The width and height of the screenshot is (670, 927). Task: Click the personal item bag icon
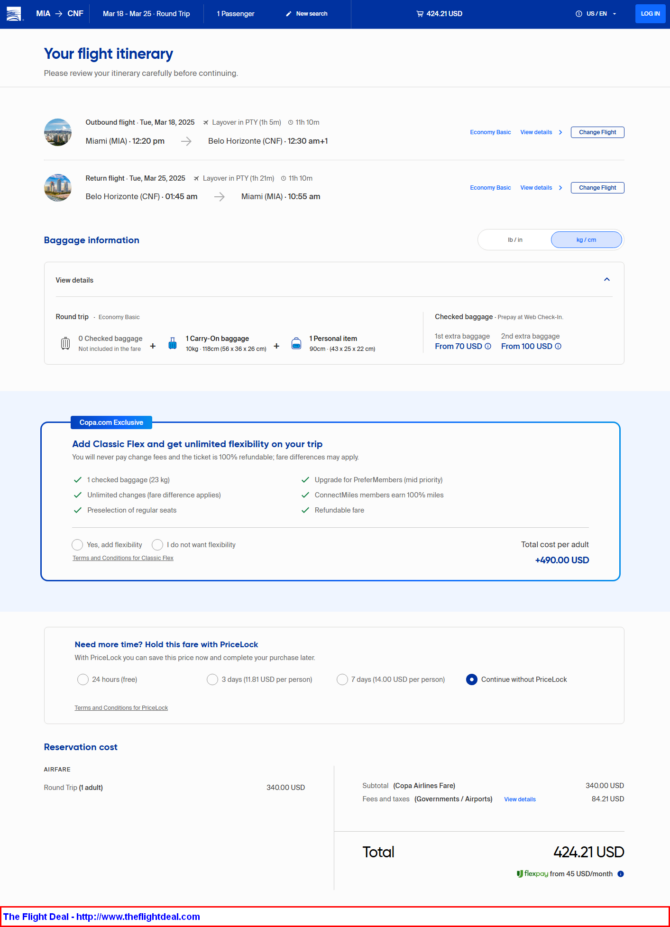pos(296,343)
